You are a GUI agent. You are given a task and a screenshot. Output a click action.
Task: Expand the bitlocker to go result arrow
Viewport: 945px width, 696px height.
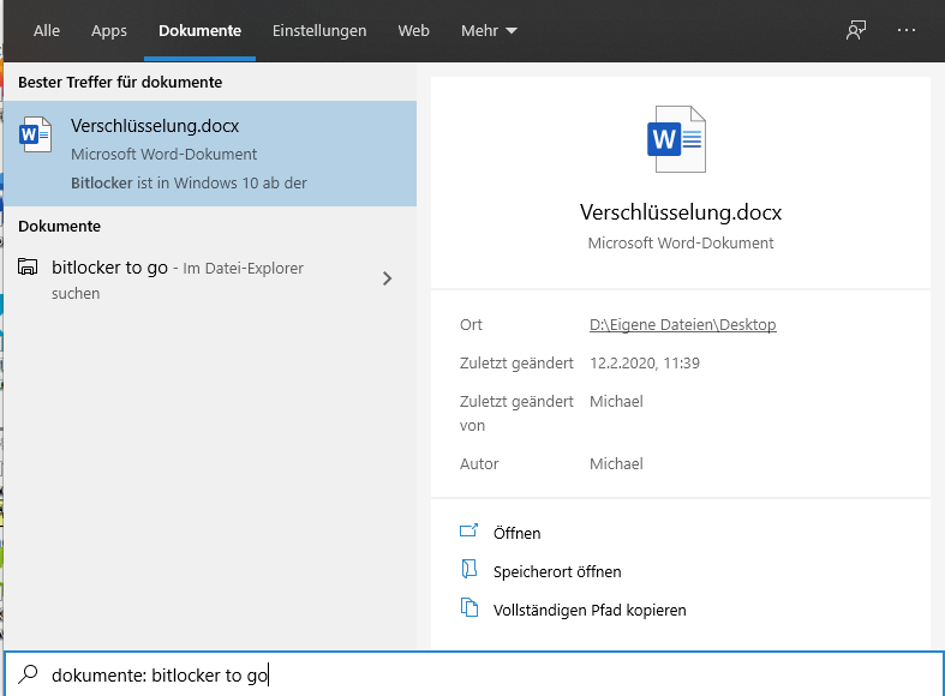(x=388, y=279)
